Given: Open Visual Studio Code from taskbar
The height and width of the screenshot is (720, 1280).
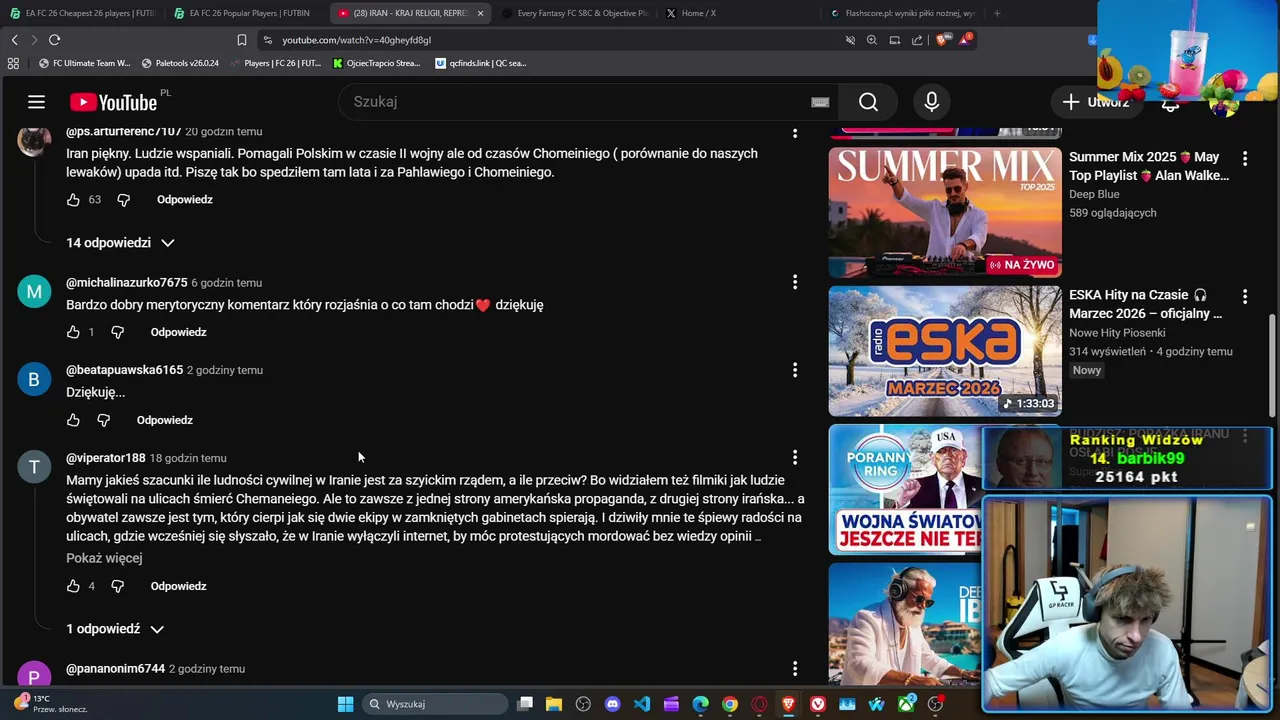Looking at the screenshot, I should coord(642,704).
